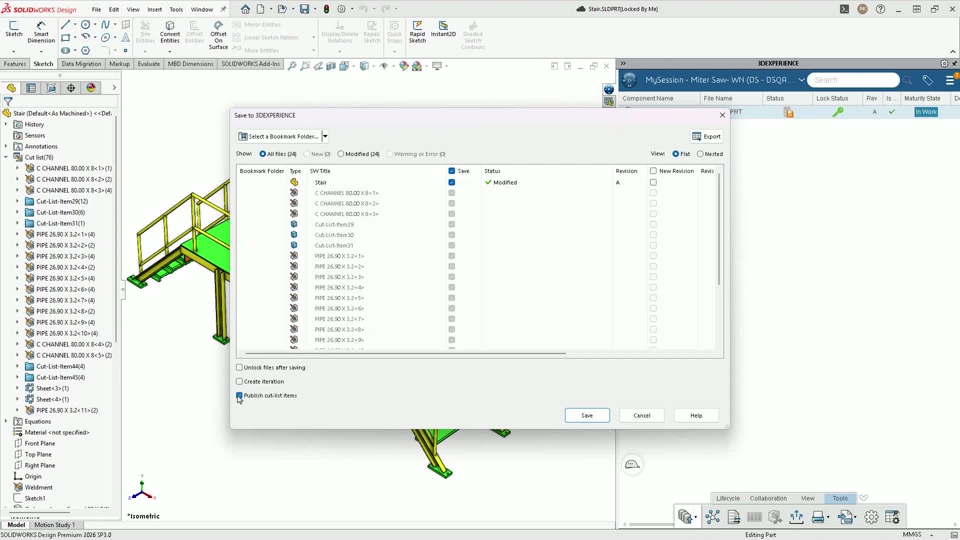Click the 3DEXPERIENCE panel settings gear
The image size is (960, 540).
[x=944, y=63]
